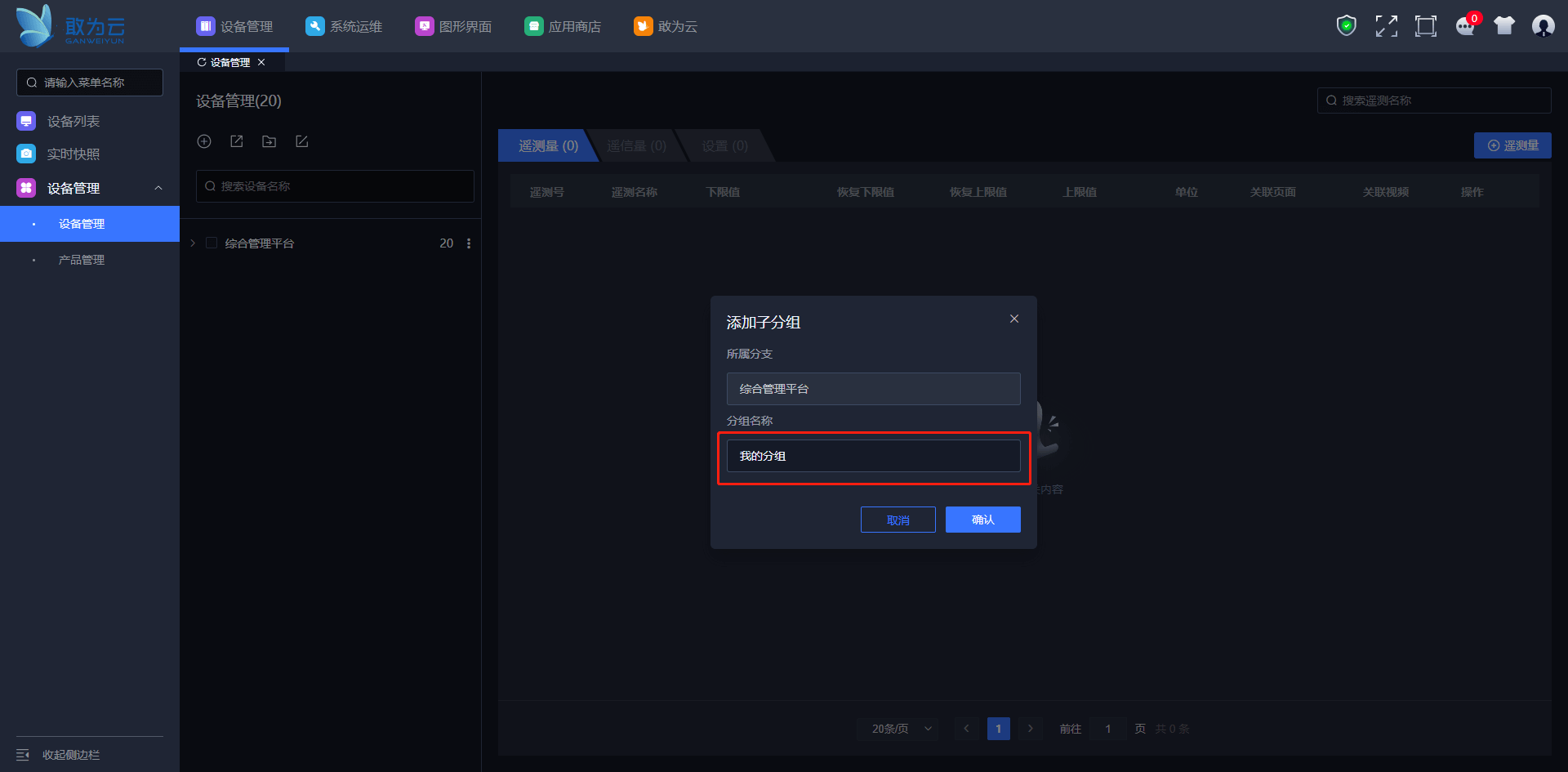Image resolution: width=1568 pixels, height=772 pixels.
Task: Open 图形界面 in the top navigation
Action: point(453,26)
